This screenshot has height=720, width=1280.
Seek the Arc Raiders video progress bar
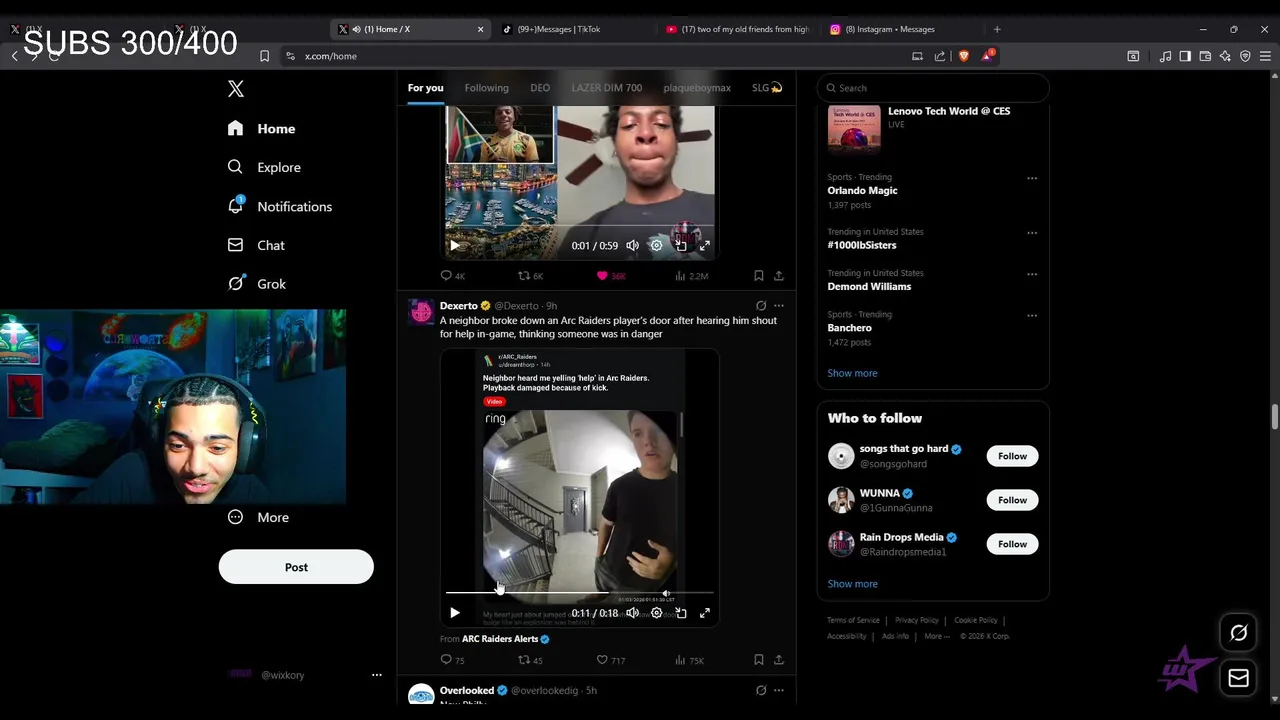[580, 593]
